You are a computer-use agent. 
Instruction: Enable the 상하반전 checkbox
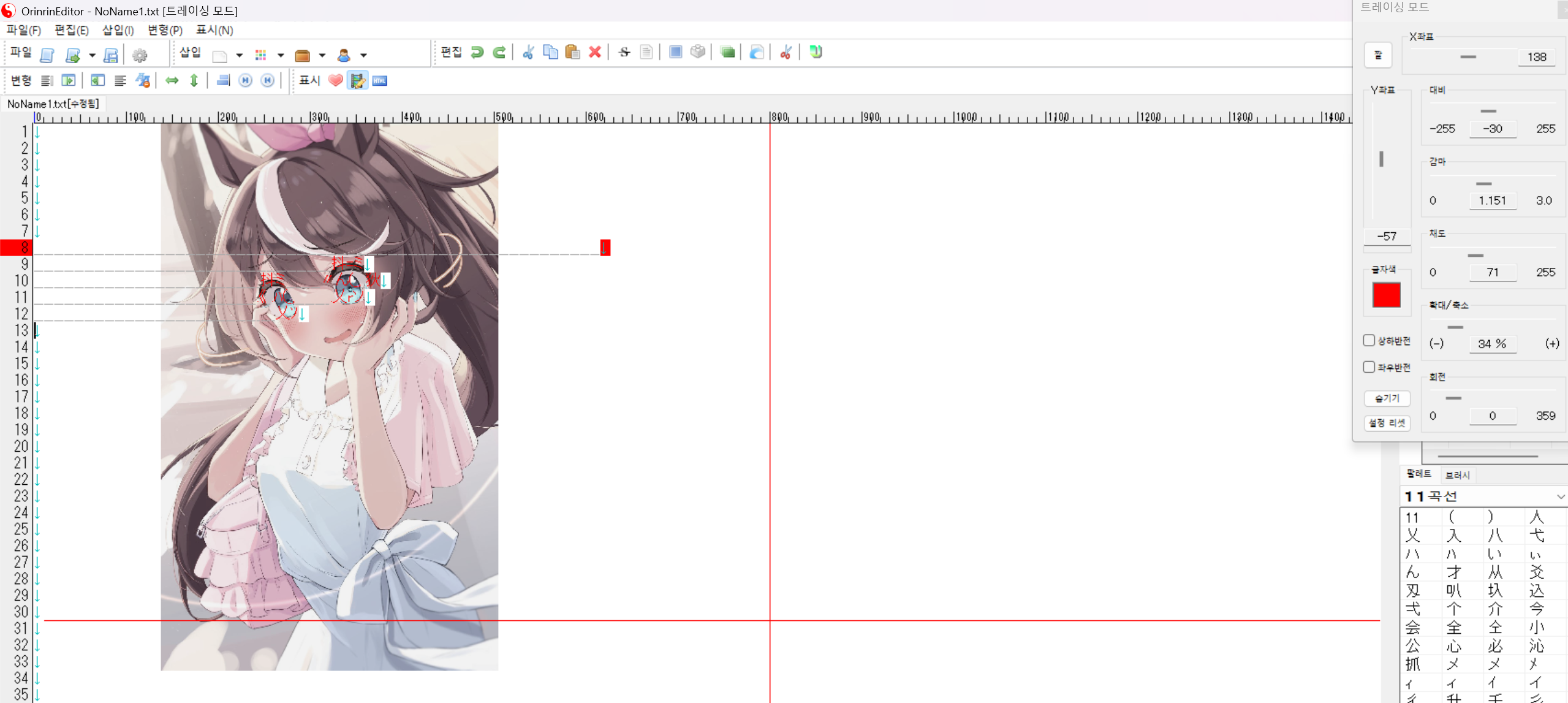pos(1369,341)
